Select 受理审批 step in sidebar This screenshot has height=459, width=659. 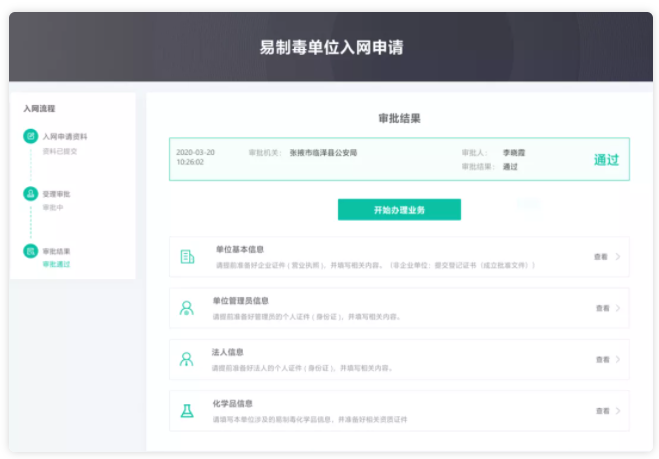click(x=57, y=193)
